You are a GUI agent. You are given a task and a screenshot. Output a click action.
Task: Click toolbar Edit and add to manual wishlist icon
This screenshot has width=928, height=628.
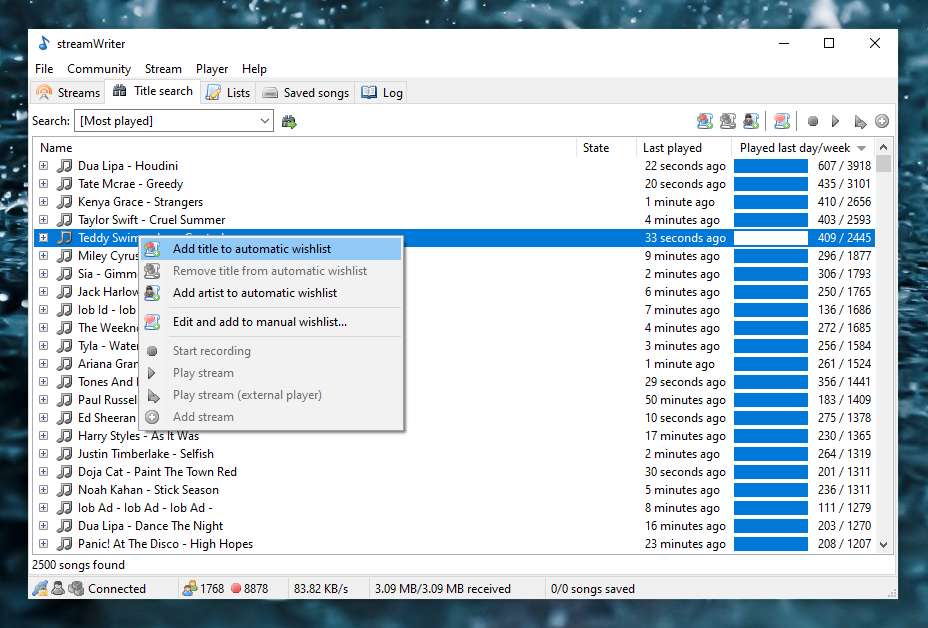[x=782, y=121]
